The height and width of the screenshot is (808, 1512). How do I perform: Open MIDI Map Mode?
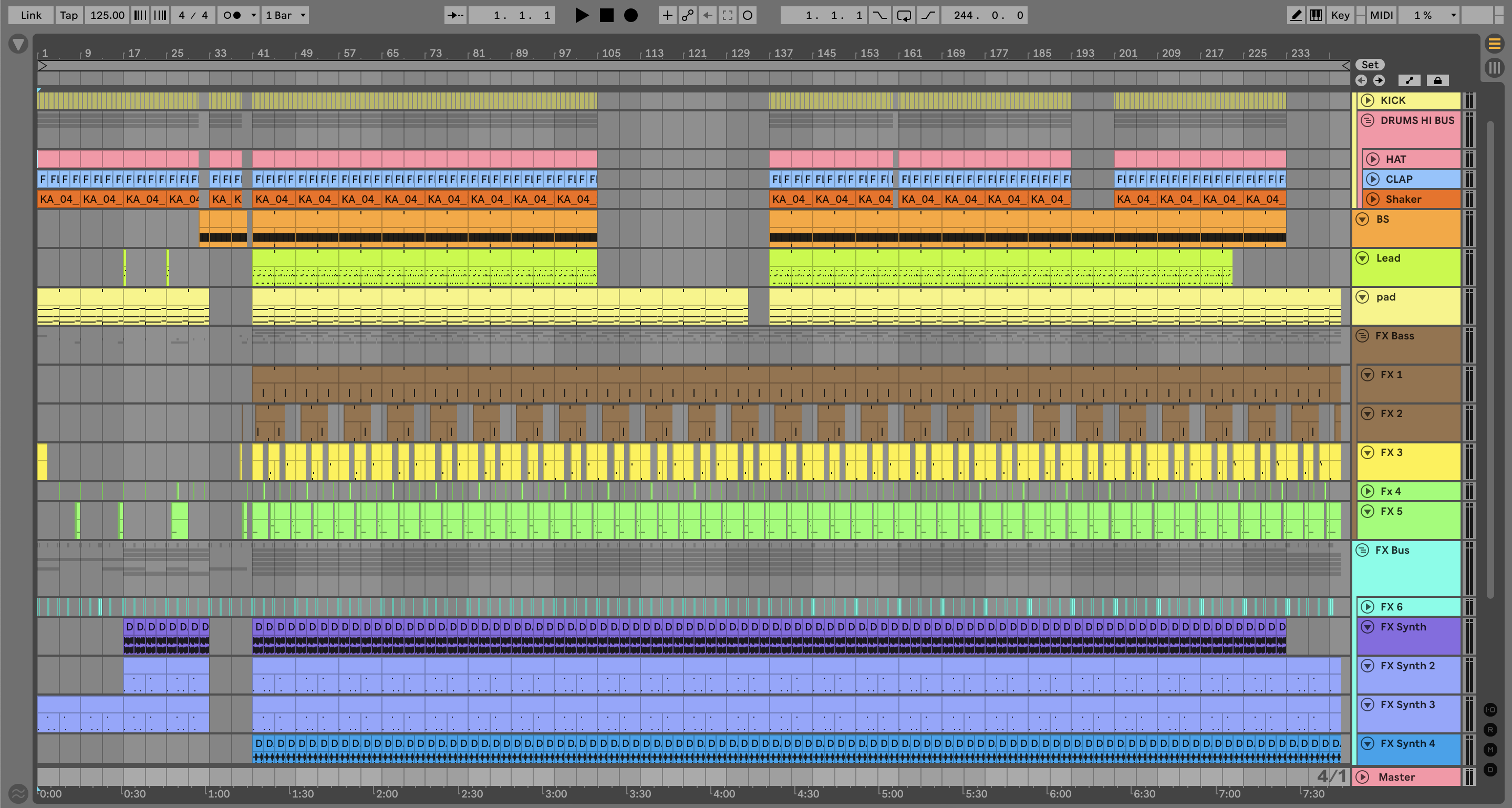pos(1381,15)
